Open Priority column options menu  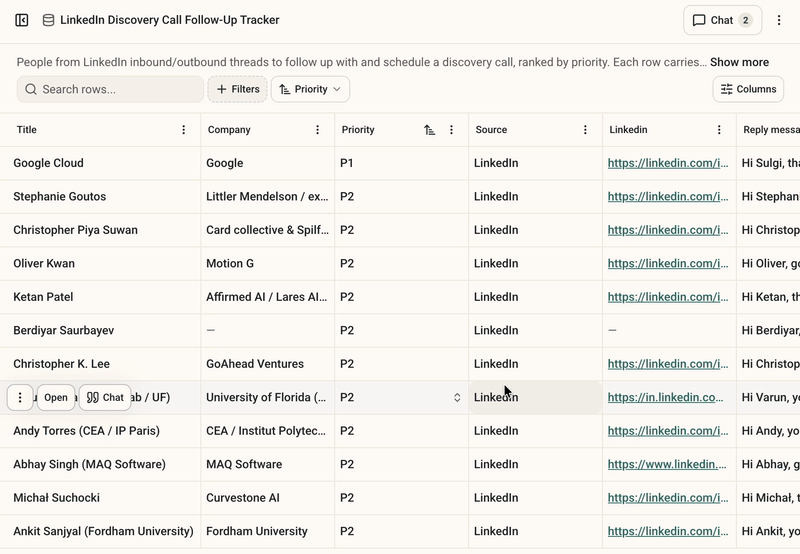[x=451, y=130]
